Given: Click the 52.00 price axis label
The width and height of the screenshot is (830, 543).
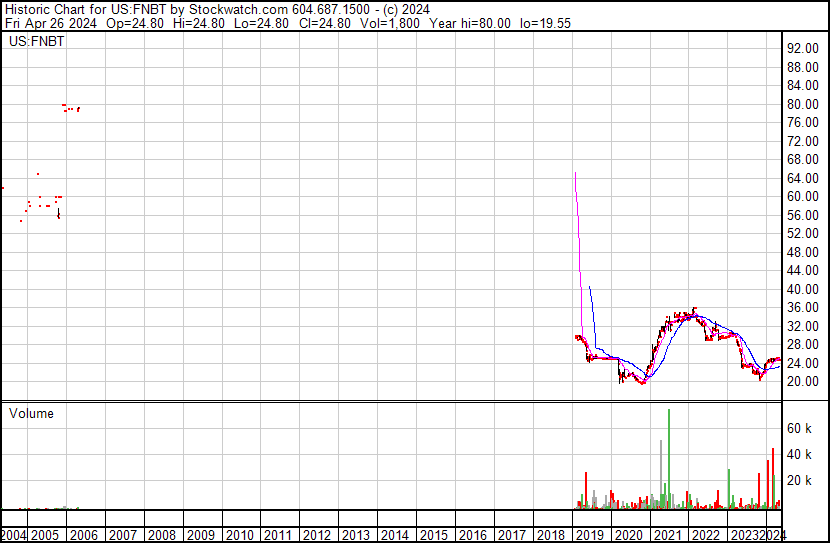Looking at the screenshot, I should pos(803,233).
